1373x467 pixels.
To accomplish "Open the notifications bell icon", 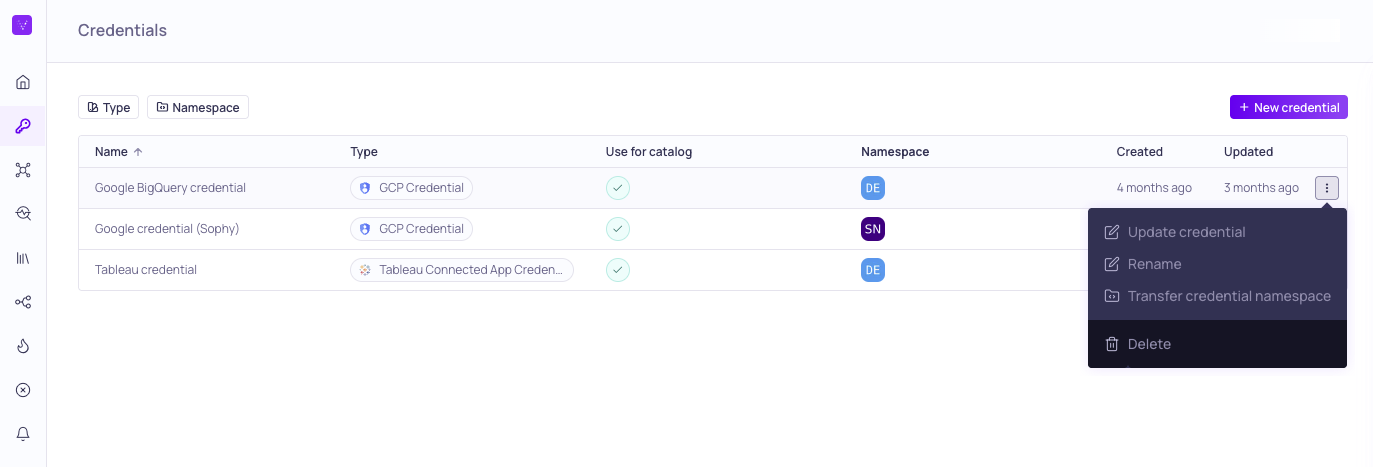I will coord(23,434).
